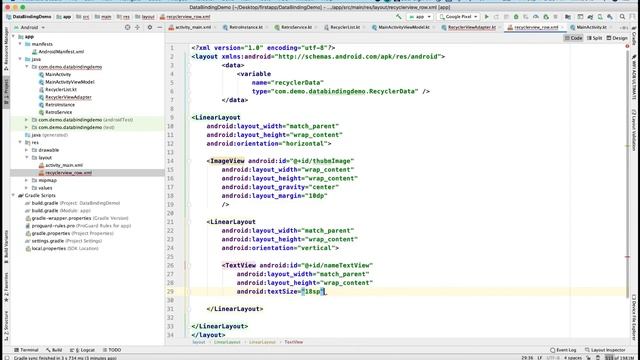Expand the values folder
This screenshot has width=640, height=360.
tap(27, 188)
